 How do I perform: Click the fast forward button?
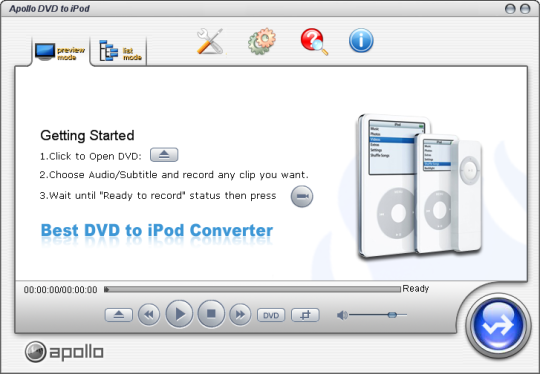click(x=240, y=314)
